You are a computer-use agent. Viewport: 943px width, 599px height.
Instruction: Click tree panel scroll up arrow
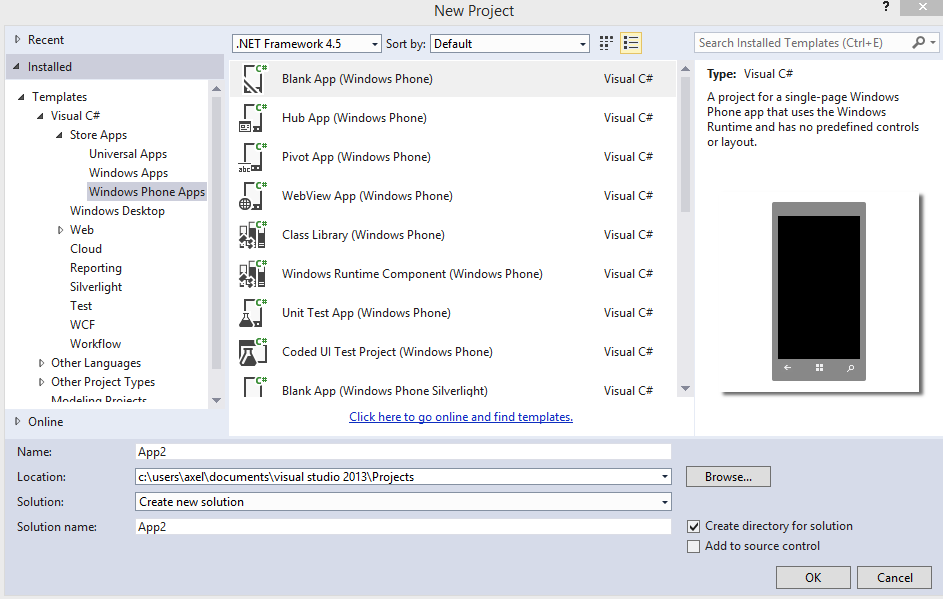pos(217,89)
